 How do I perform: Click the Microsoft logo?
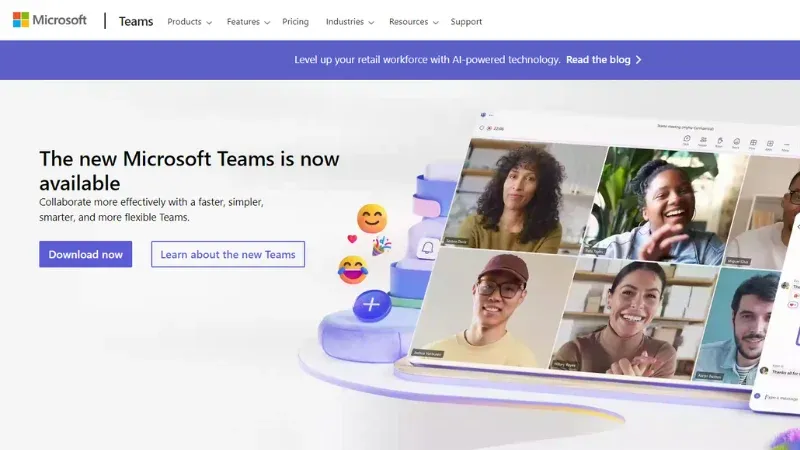(x=49, y=20)
